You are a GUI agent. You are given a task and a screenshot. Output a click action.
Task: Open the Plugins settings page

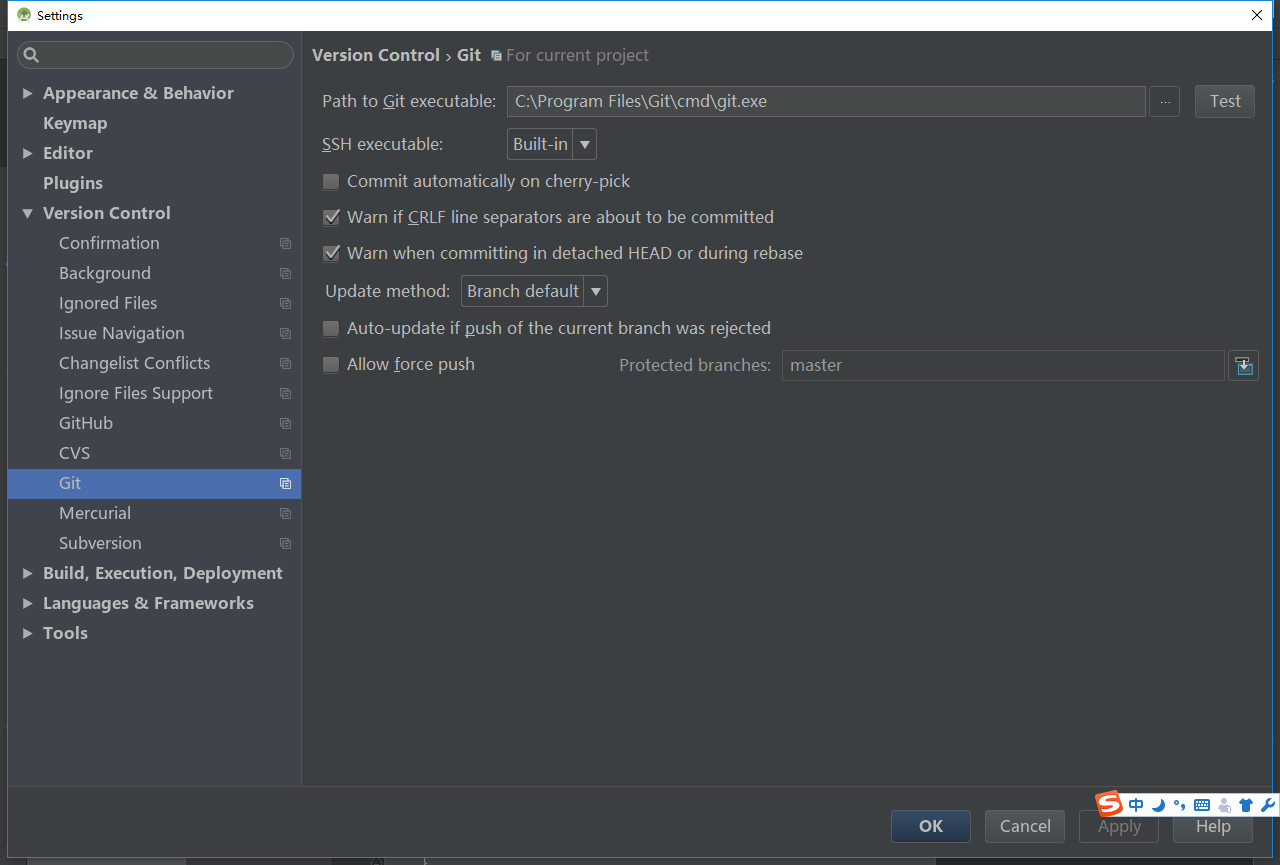[x=73, y=183]
